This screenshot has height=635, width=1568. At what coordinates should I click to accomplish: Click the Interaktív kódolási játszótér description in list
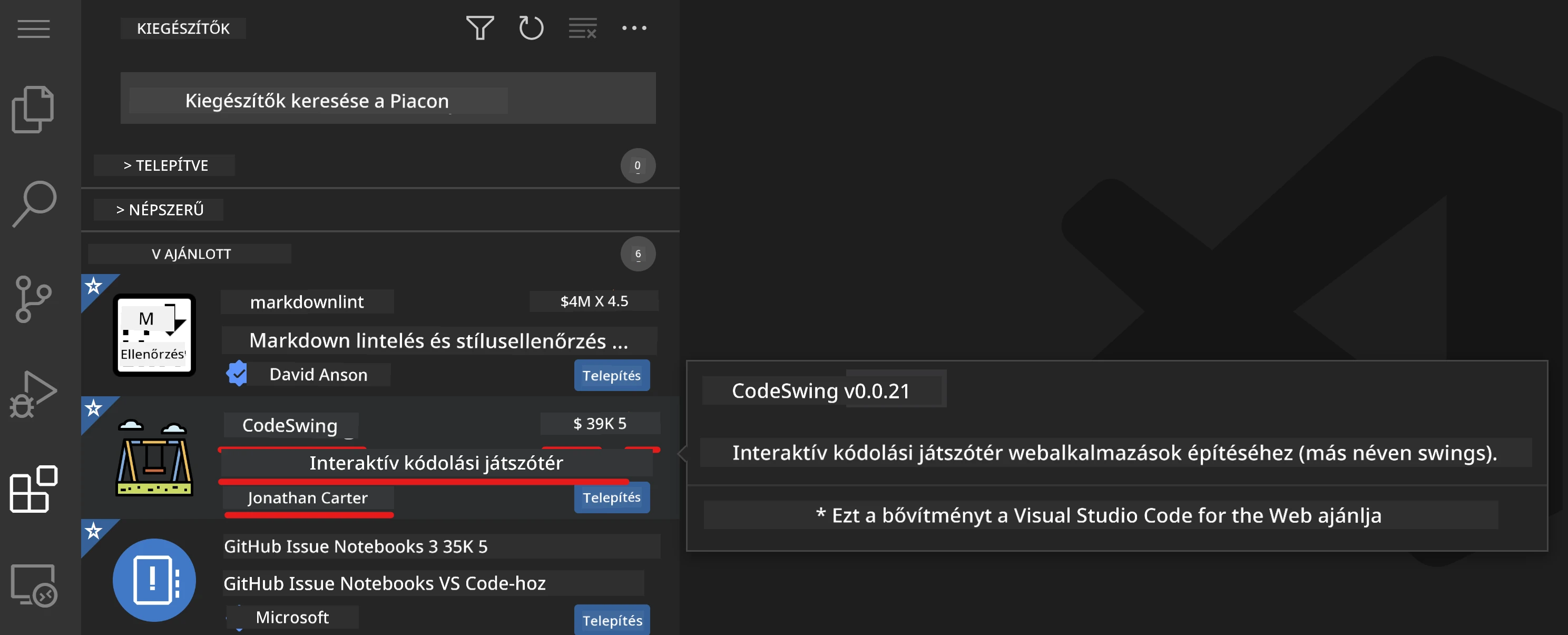pyautogui.click(x=436, y=463)
